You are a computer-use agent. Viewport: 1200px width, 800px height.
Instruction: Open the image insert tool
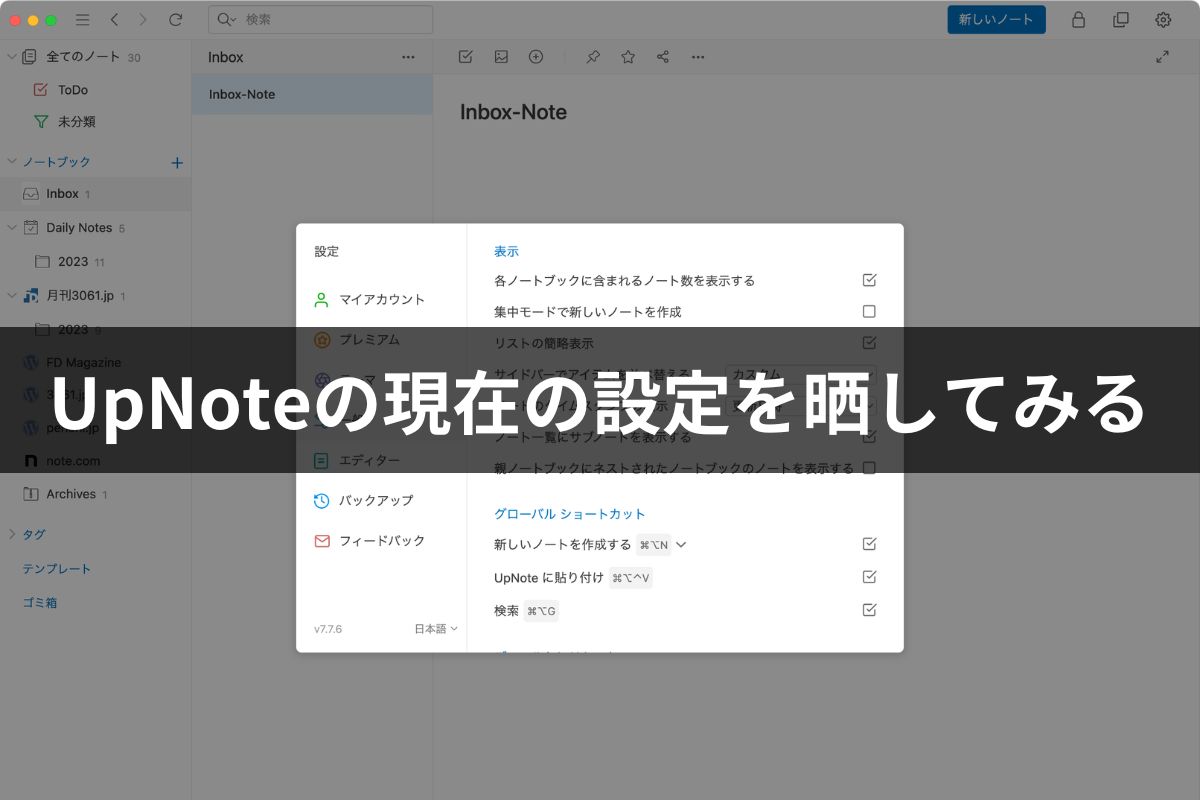pos(501,57)
